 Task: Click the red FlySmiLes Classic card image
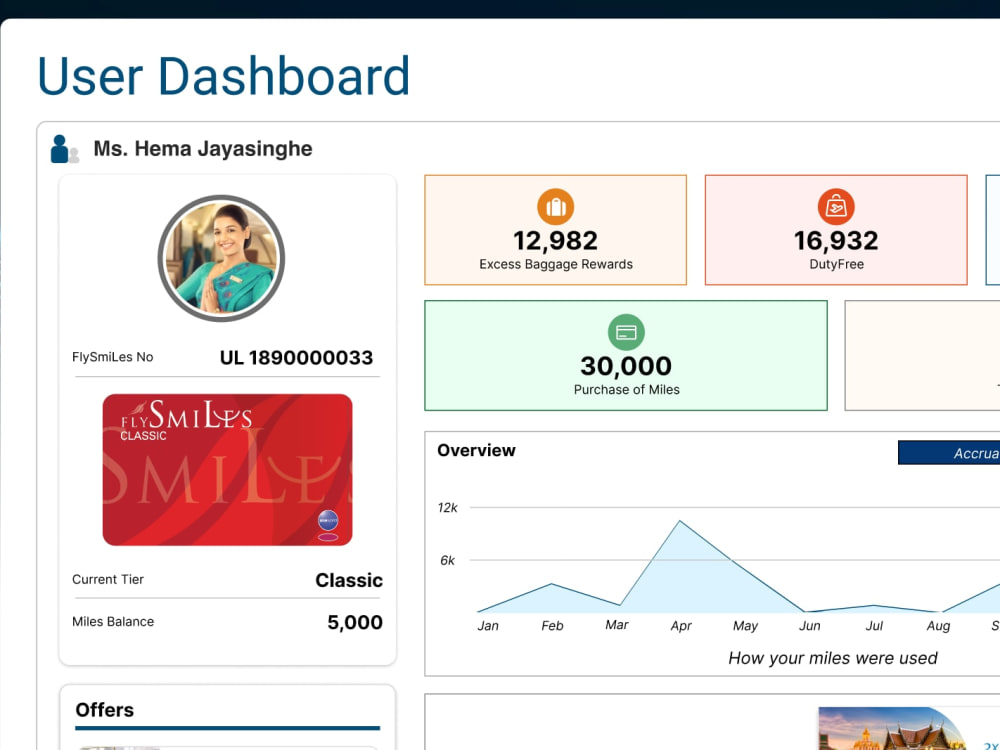[x=227, y=469]
